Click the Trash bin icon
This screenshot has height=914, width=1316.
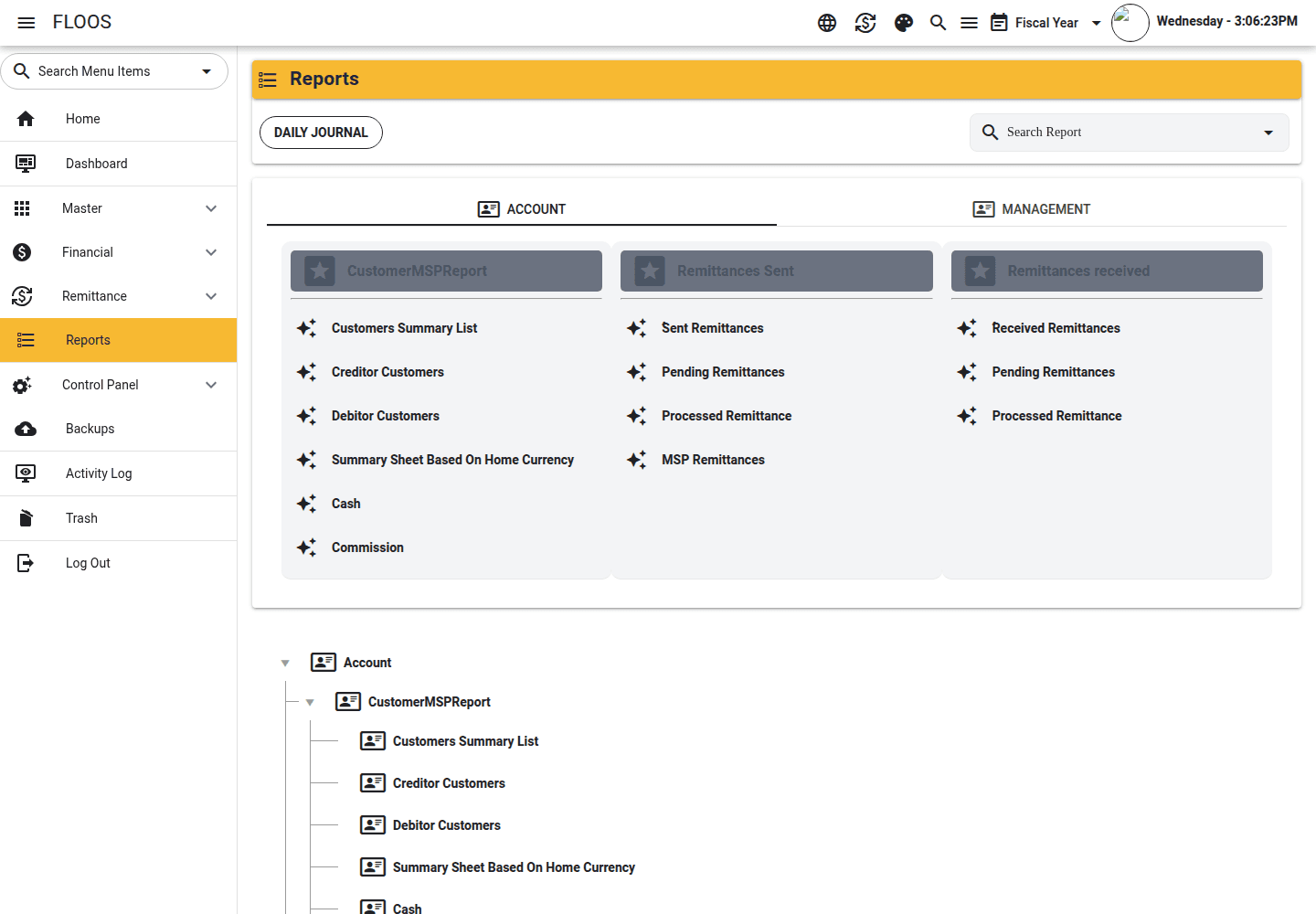click(26, 518)
